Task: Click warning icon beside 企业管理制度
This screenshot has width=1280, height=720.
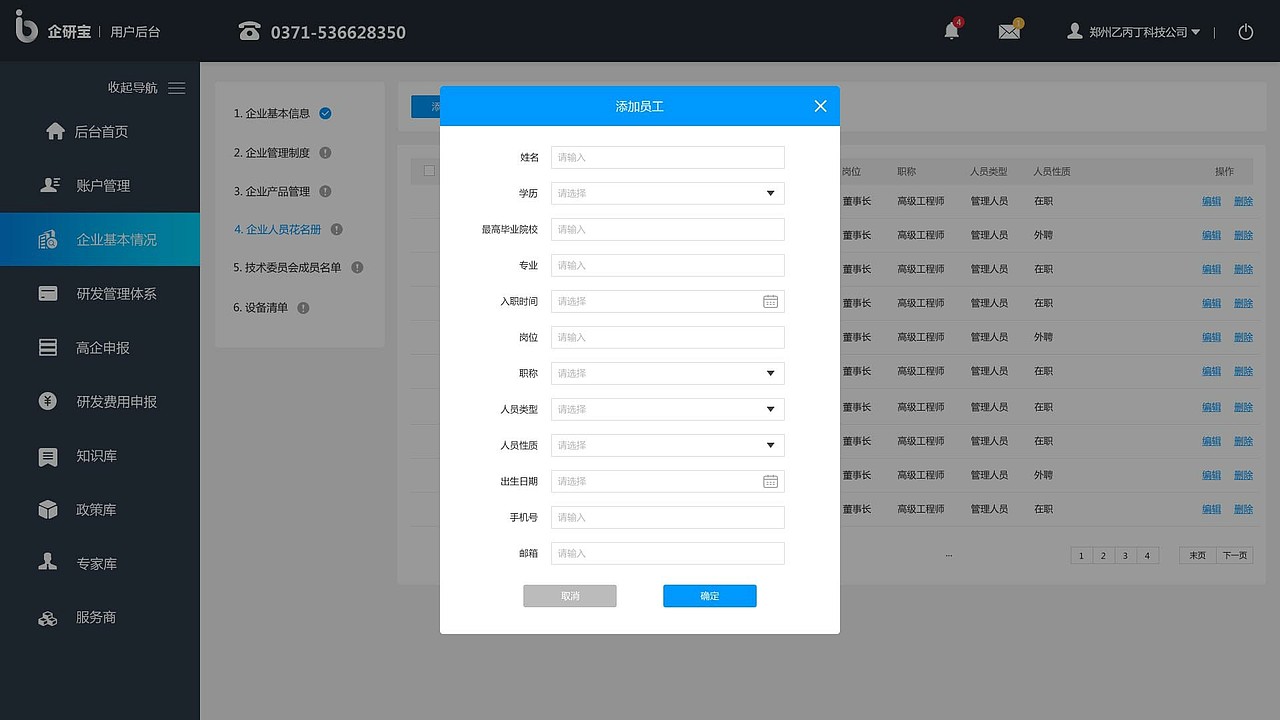Action: pyautogui.click(x=325, y=153)
